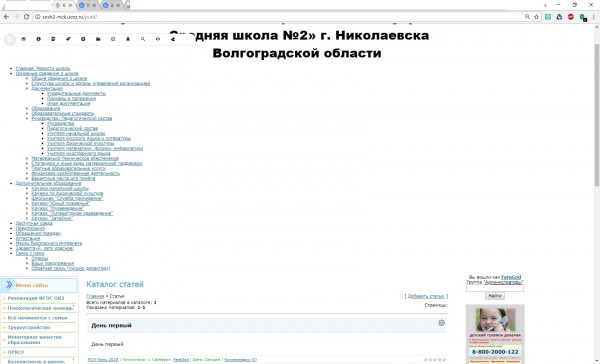
Task: Open the gear icon on the День первый entry
Action: click(441, 323)
